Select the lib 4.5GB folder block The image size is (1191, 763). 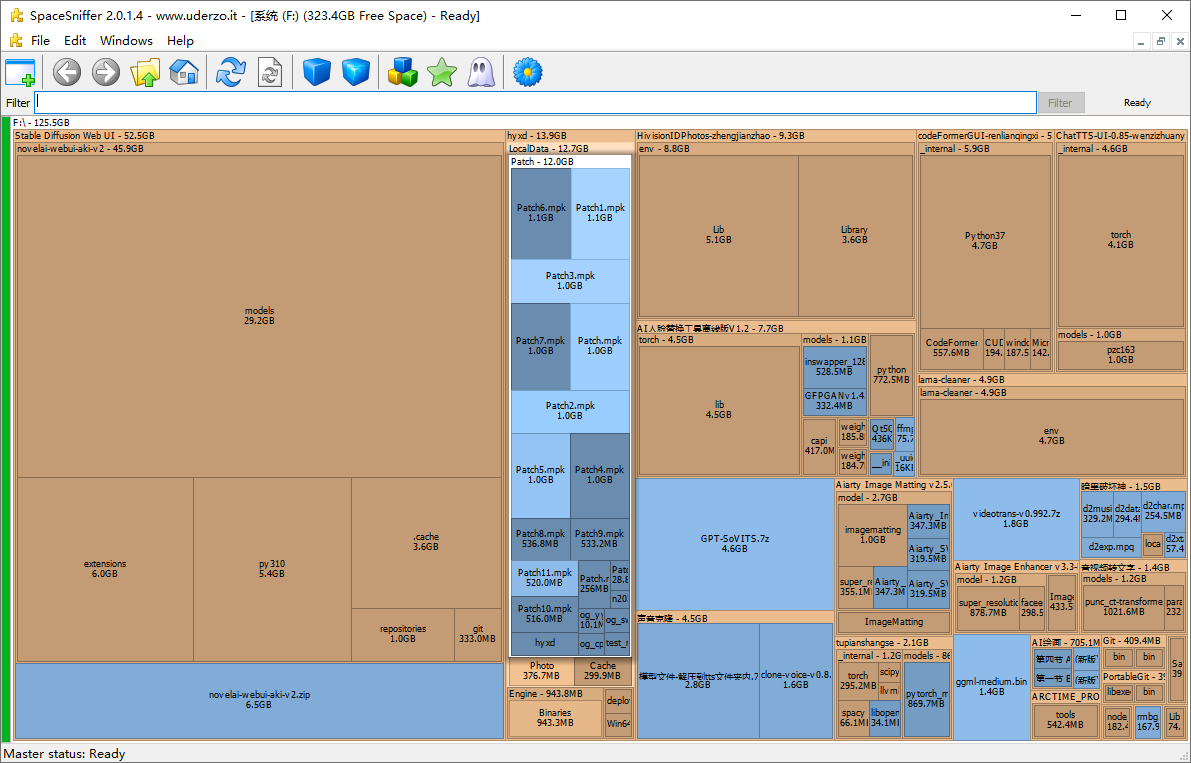(719, 410)
